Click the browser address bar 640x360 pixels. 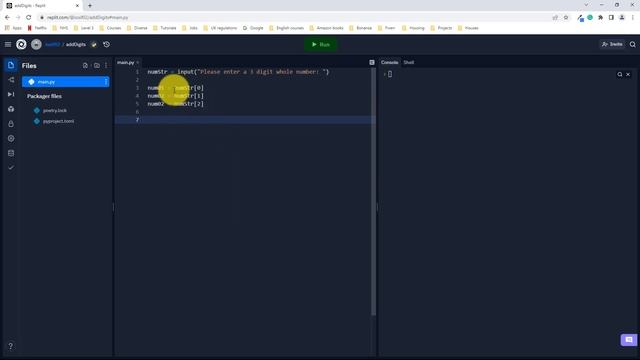tap(294, 18)
